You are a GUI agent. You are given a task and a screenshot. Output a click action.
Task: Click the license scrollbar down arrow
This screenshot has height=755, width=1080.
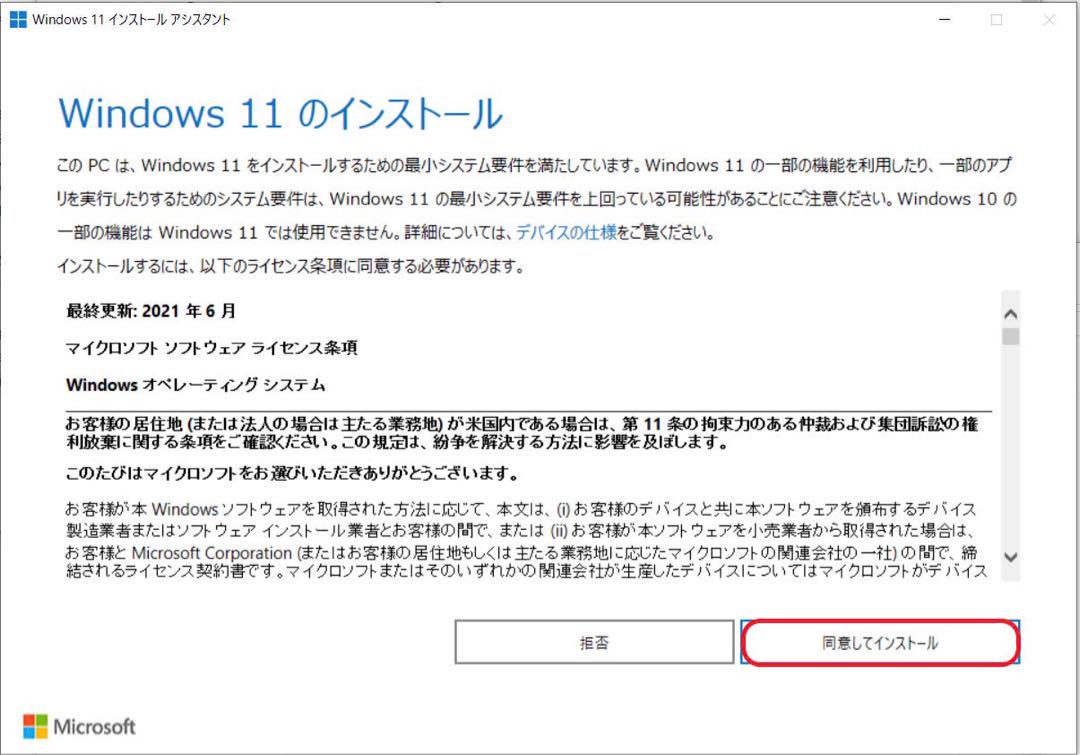coord(1010,557)
